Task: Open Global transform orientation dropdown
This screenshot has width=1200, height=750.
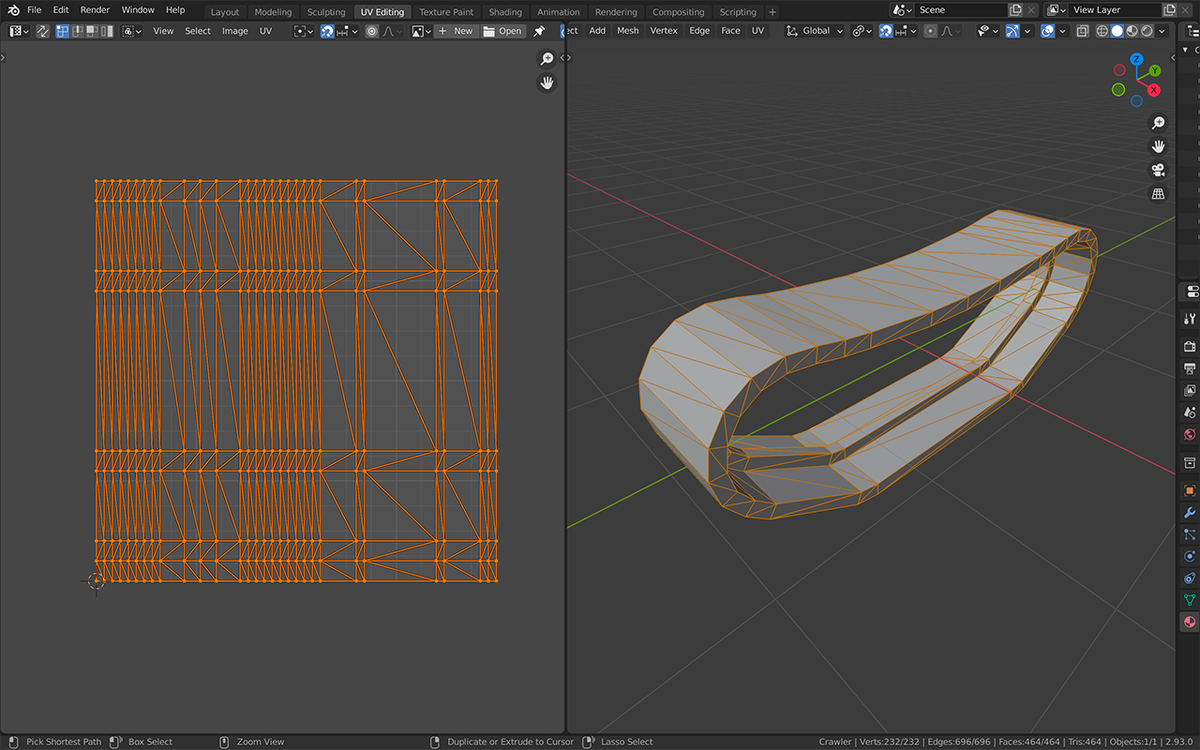Action: coord(816,31)
